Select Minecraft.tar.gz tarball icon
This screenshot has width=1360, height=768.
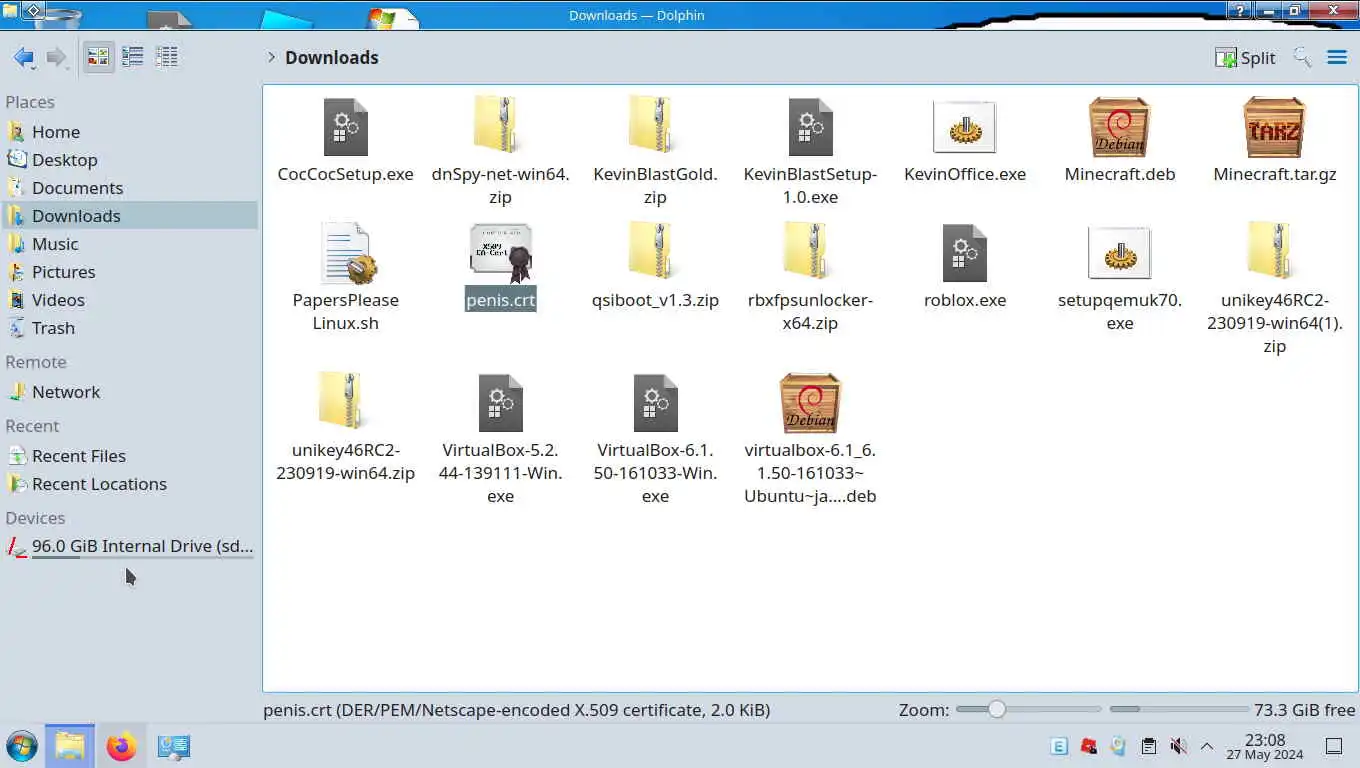click(x=1274, y=127)
